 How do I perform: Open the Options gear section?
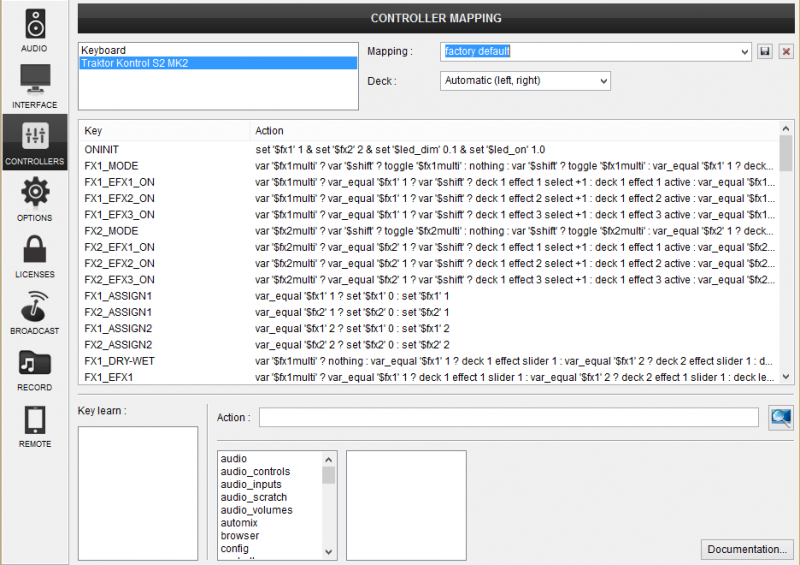pos(34,198)
